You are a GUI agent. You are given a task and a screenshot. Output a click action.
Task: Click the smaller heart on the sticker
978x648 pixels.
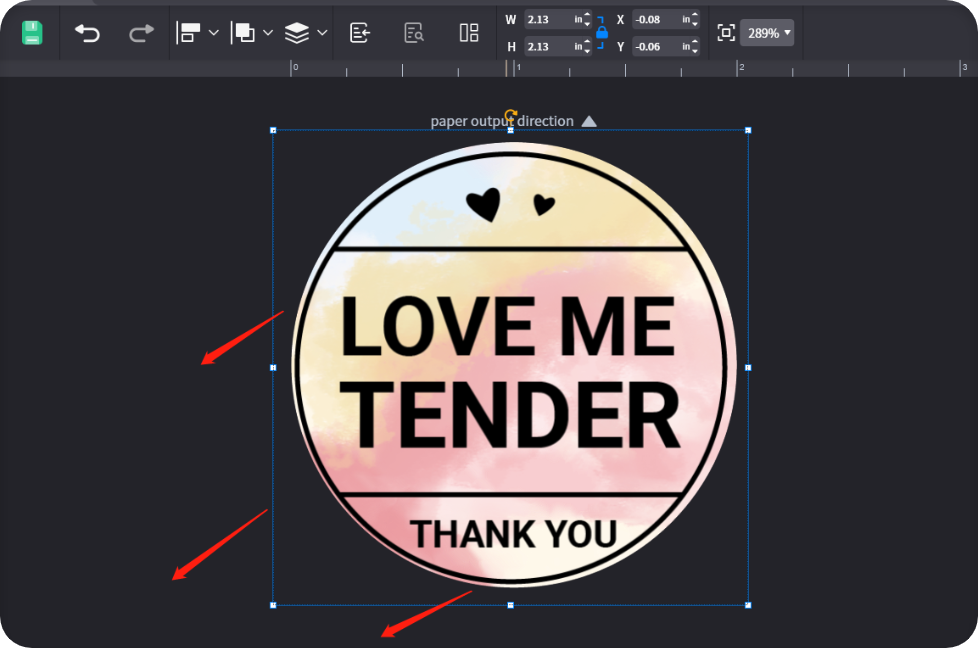pyautogui.click(x=544, y=205)
